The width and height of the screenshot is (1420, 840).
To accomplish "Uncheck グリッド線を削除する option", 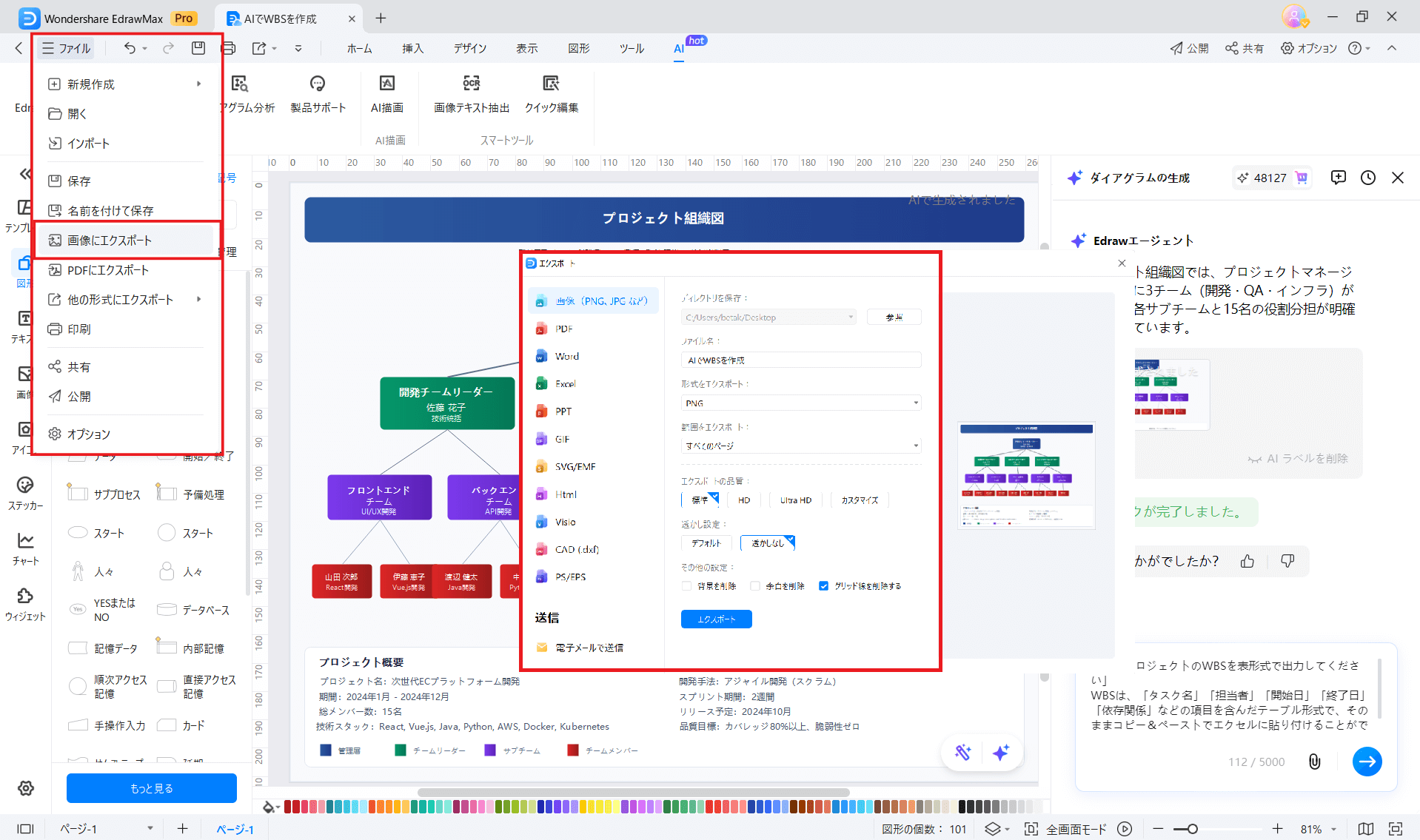I will click(823, 585).
